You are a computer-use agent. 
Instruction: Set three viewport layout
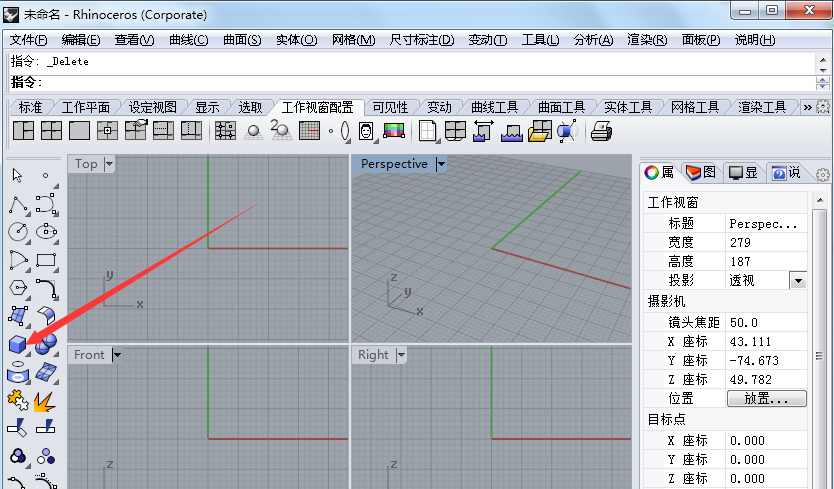(x=23, y=131)
